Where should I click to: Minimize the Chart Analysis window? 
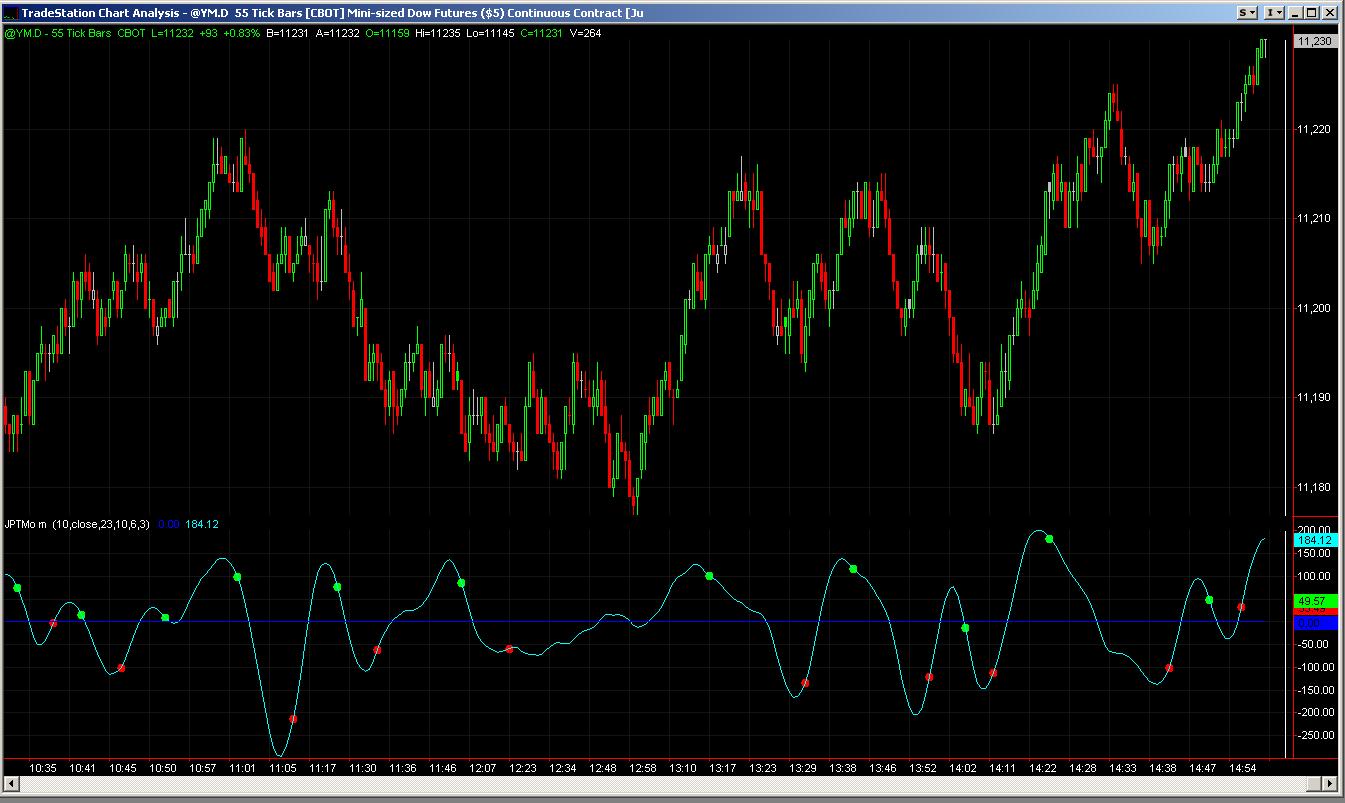click(x=1296, y=12)
